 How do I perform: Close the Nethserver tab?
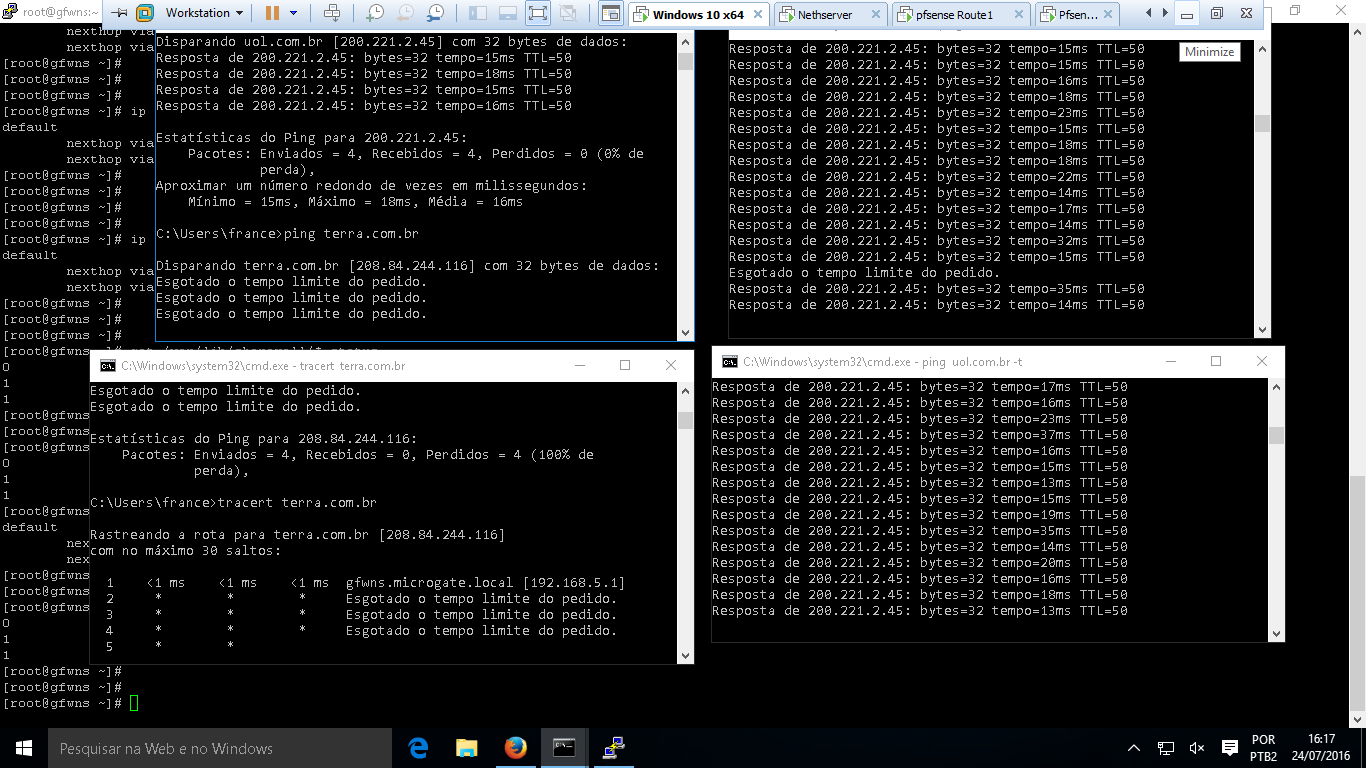coord(876,15)
